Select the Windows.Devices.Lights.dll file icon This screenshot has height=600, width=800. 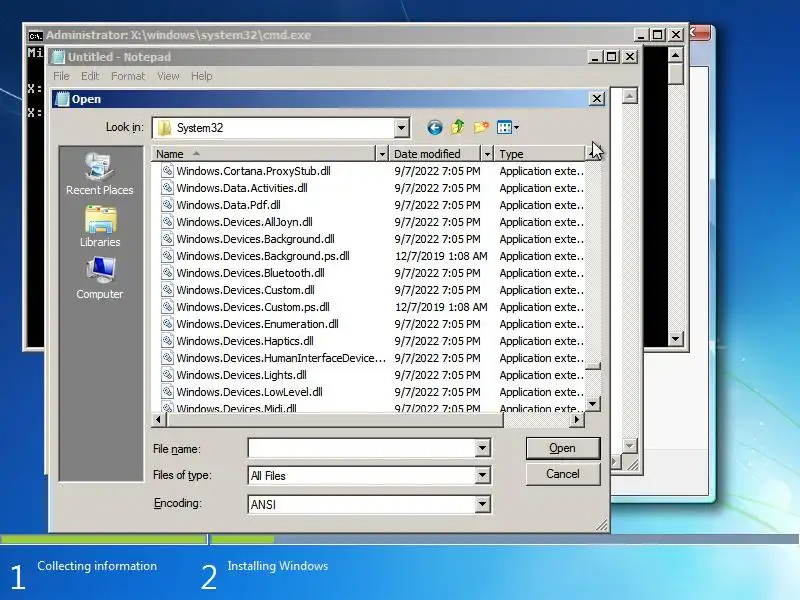tap(167, 374)
